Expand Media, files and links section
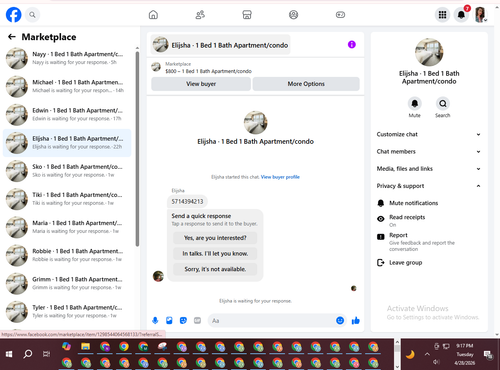 click(x=429, y=169)
